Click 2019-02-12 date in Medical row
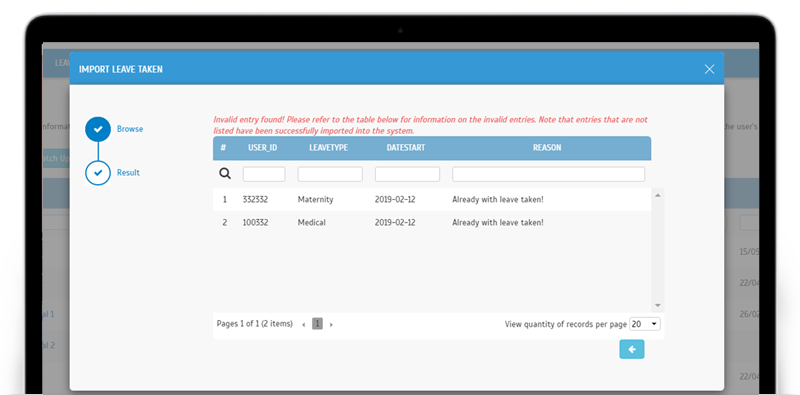Image resolution: width=800 pixels, height=395 pixels. click(395, 223)
